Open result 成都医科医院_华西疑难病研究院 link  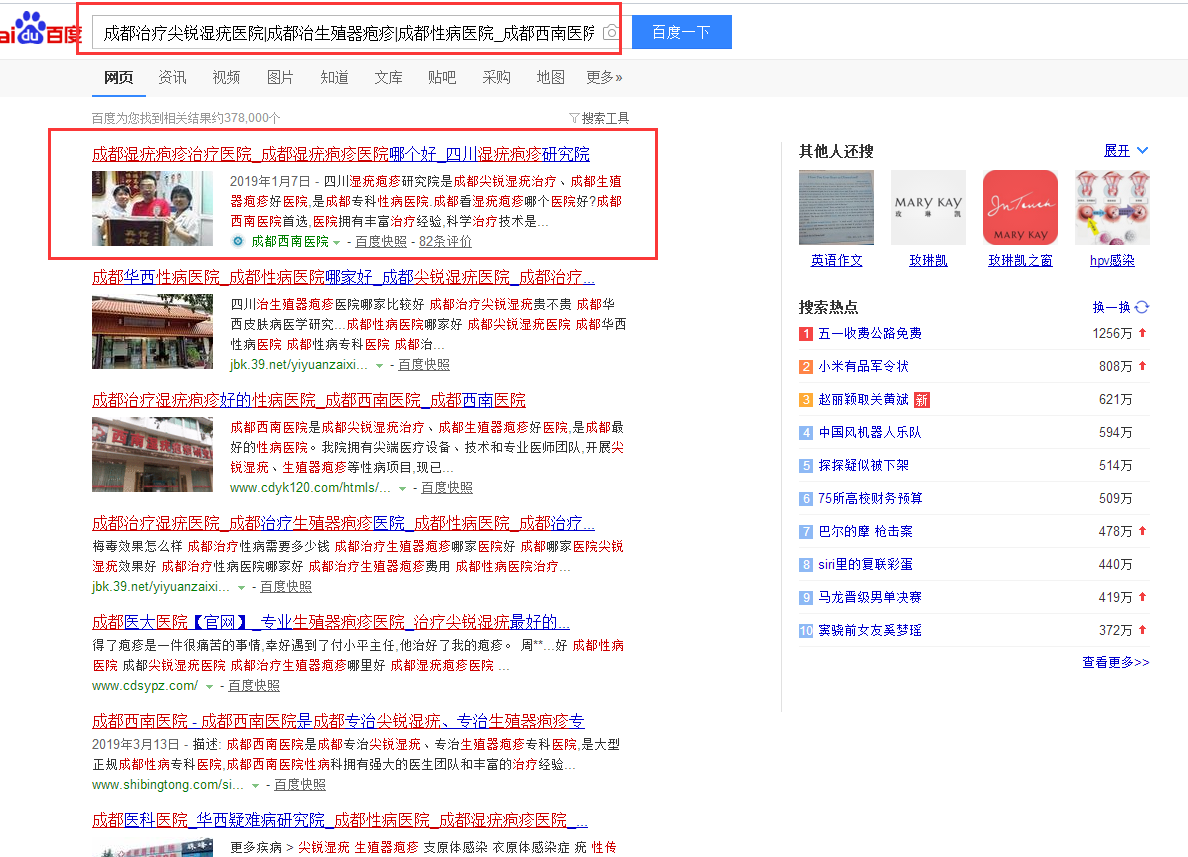[x=339, y=820]
